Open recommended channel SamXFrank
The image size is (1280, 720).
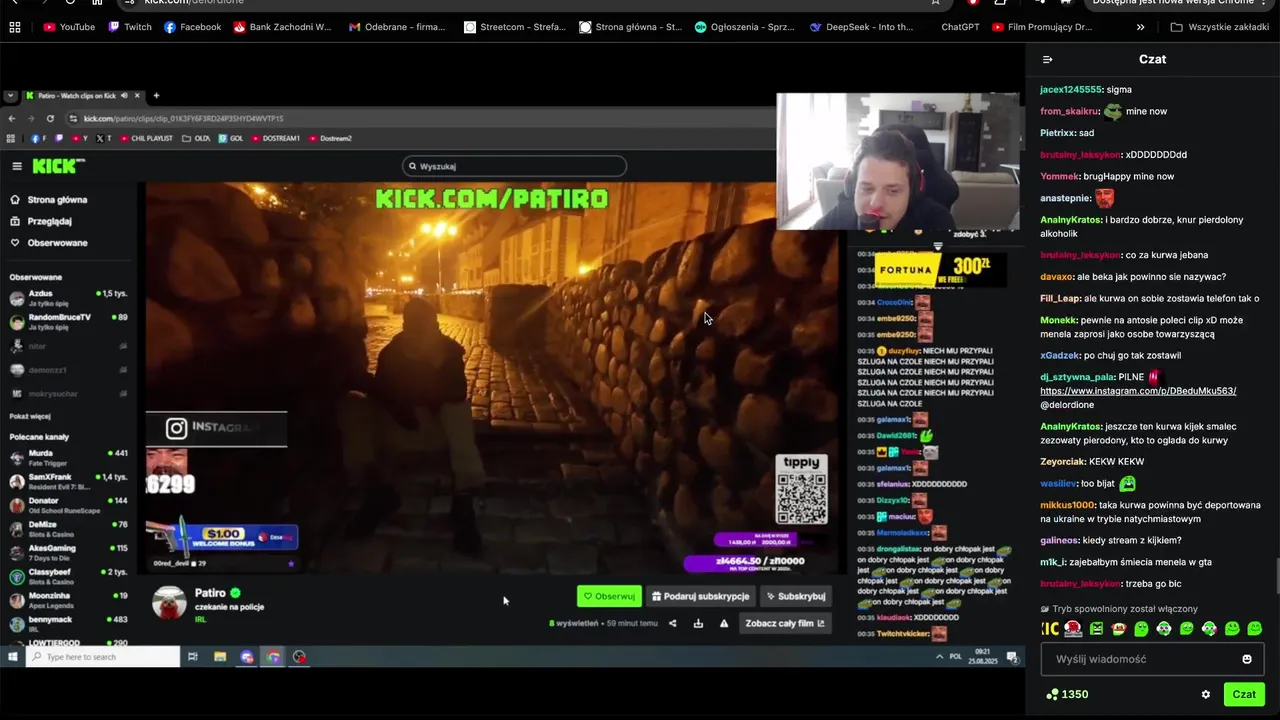coord(68,481)
